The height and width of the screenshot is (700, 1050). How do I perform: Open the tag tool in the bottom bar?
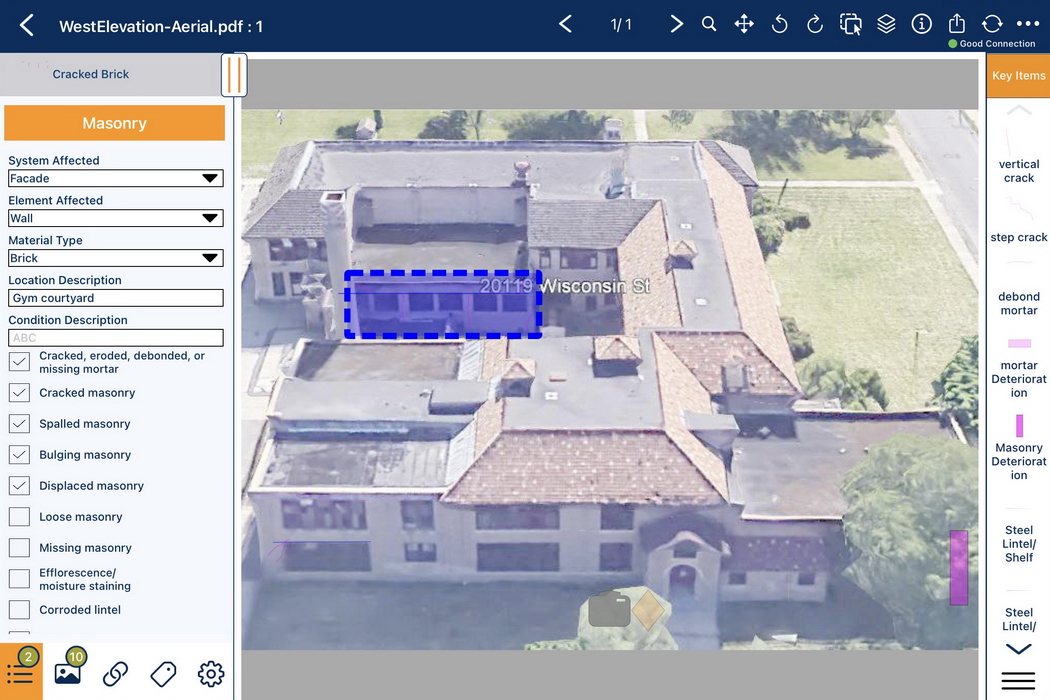coord(163,673)
